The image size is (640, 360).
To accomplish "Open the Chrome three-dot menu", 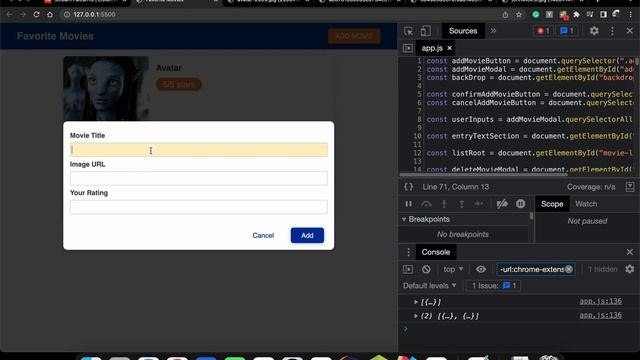I will pos(631,15).
